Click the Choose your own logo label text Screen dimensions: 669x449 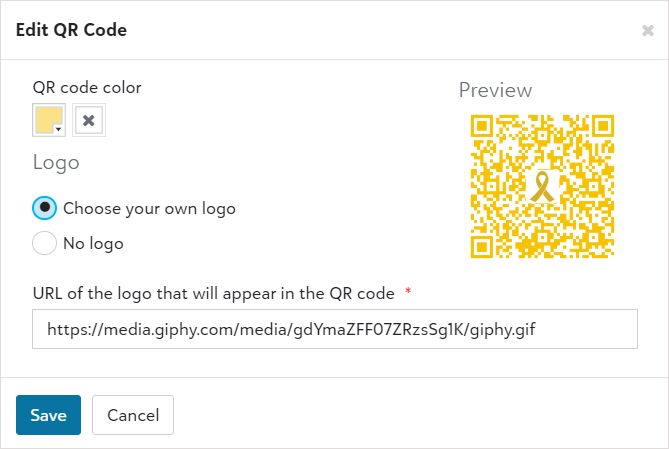pyautogui.click(x=149, y=208)
